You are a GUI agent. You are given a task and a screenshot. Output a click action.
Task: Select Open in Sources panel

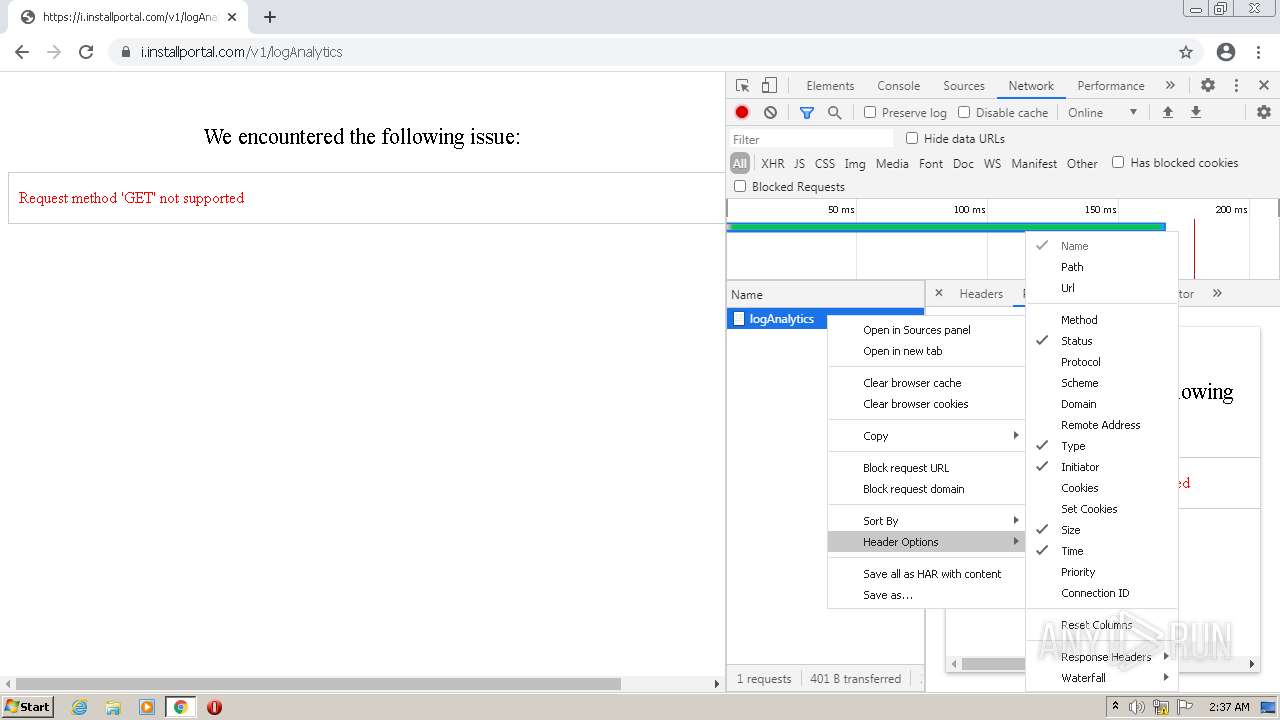point(927,330)
